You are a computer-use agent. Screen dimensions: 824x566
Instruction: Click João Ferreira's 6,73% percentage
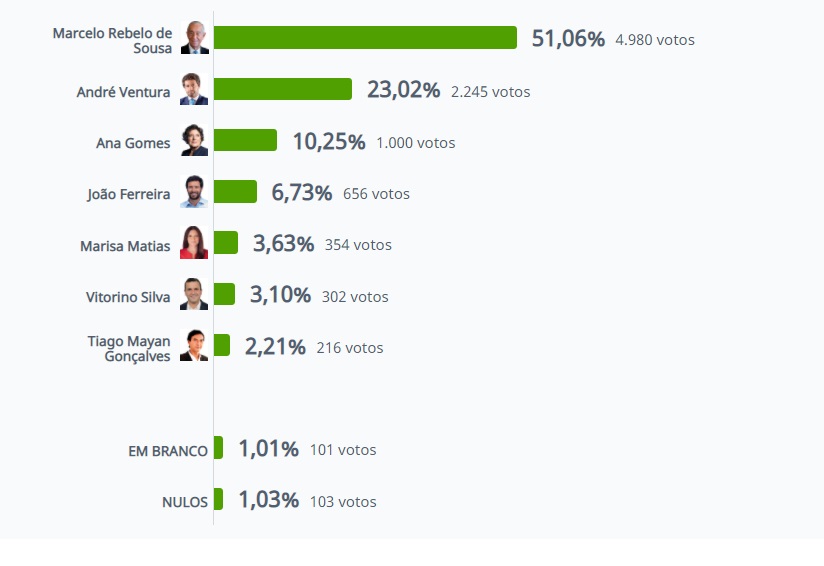click(301, 193)
